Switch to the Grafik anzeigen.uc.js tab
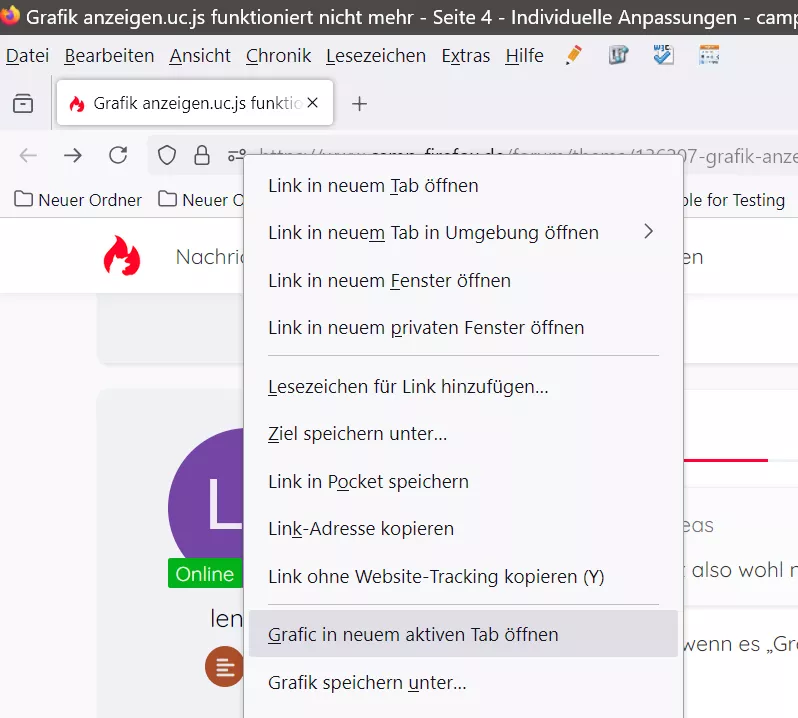Image resolution: width=798 pixels, height=718 pixels. point(195,103)
